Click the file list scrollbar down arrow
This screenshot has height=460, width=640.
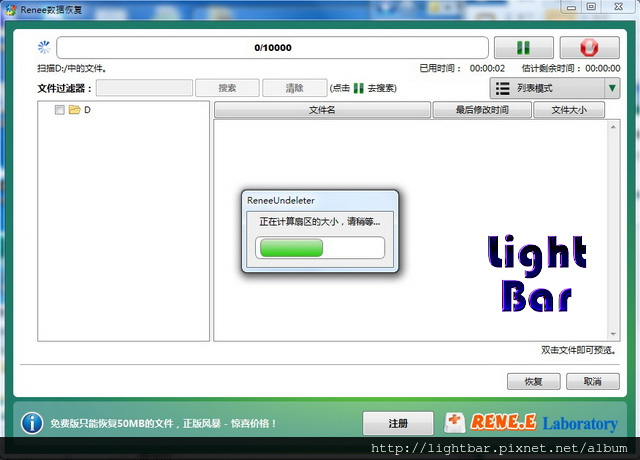613,334
